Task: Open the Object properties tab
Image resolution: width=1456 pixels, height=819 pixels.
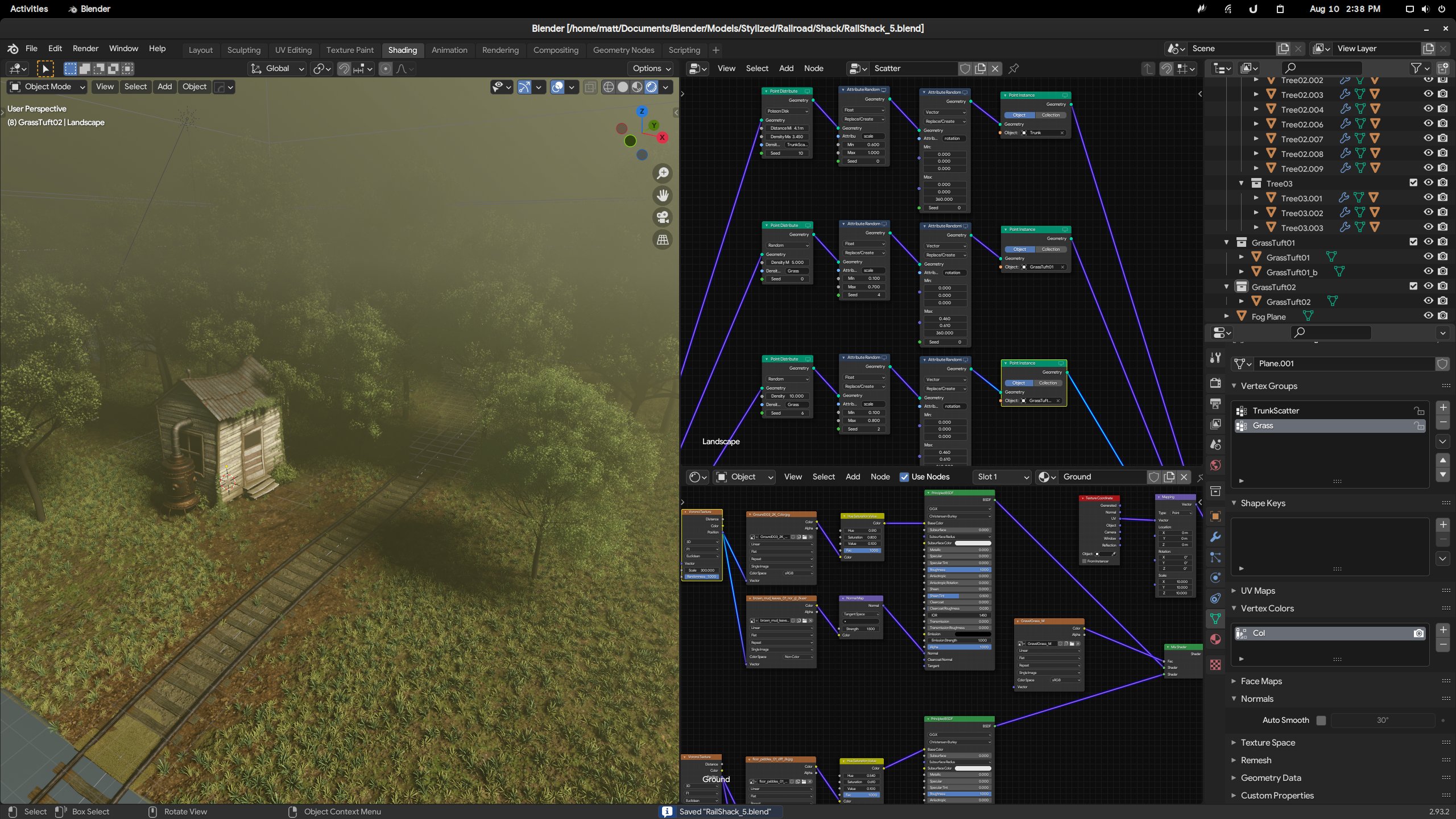Action: pos(1215,516)
